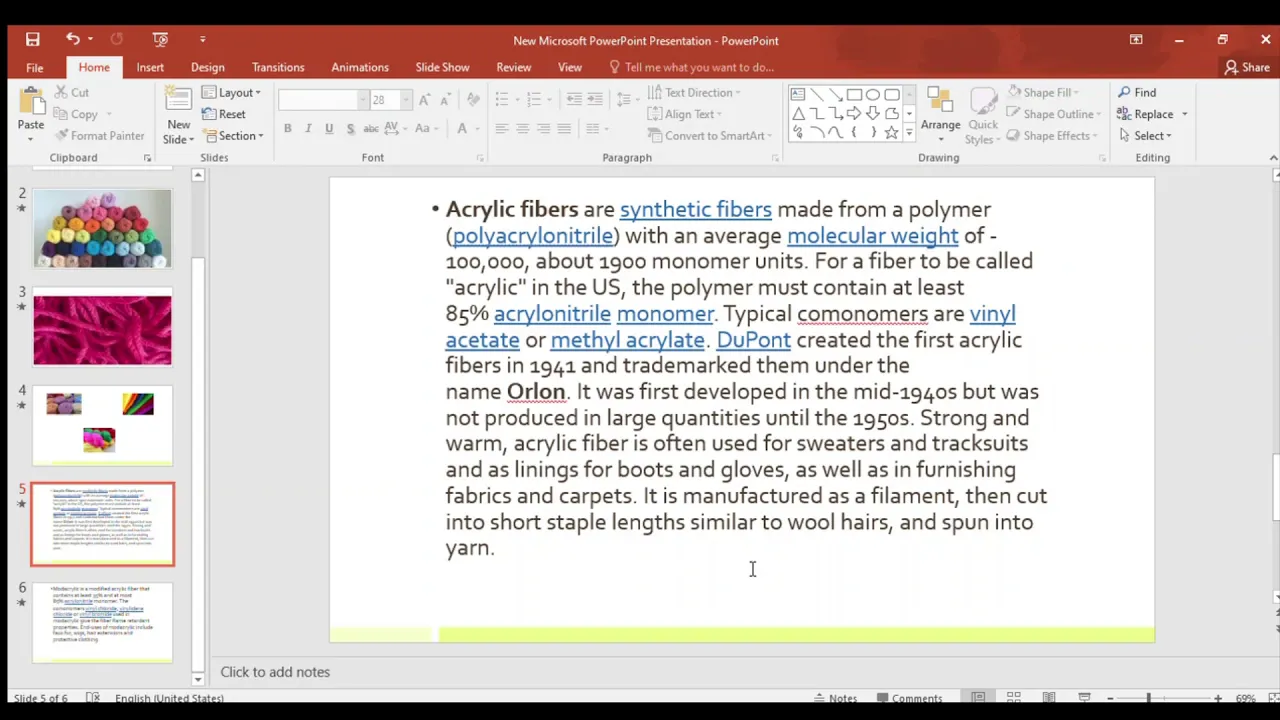The height and width of the screenshot is (720, 1280).
Task: Select the slide 3 pink yarn thumbnail
Action: [x=102, y=329]
